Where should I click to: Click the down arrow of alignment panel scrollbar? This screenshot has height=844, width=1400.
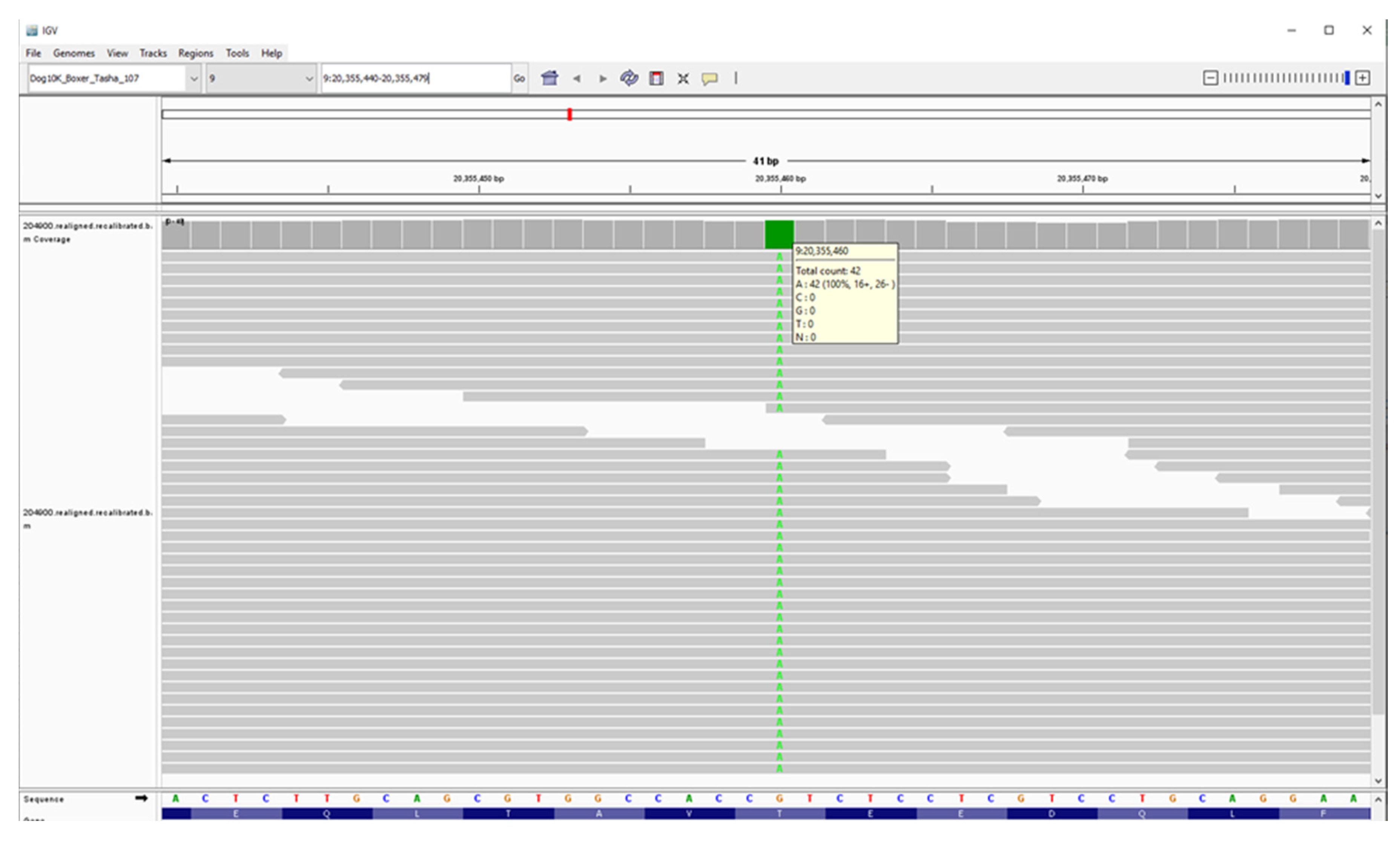[x=1379, y=780]
